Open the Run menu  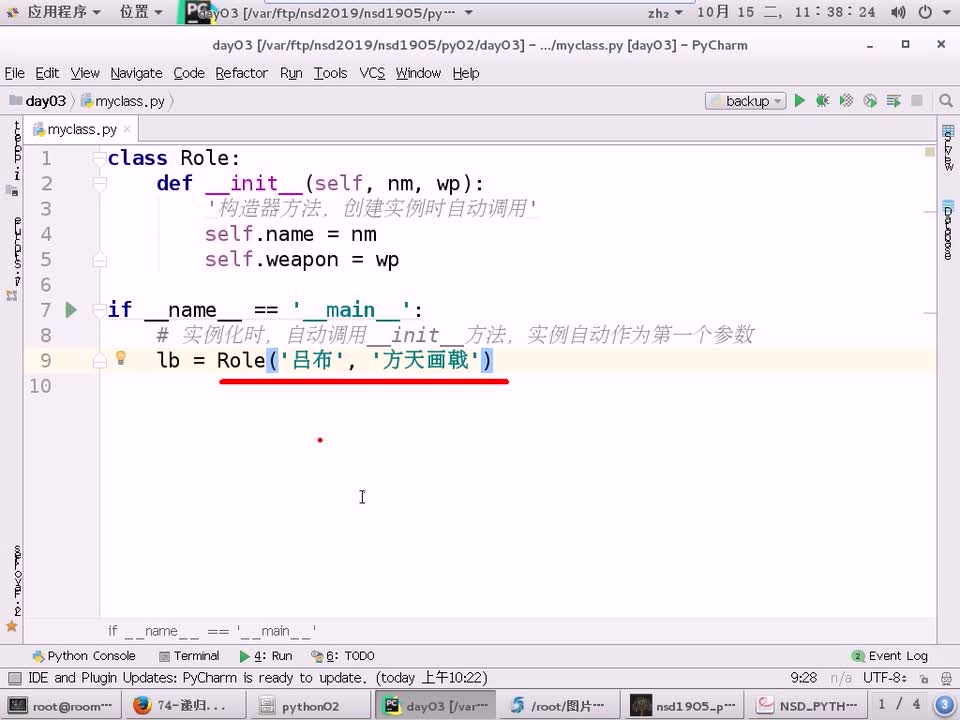point(291,73)
